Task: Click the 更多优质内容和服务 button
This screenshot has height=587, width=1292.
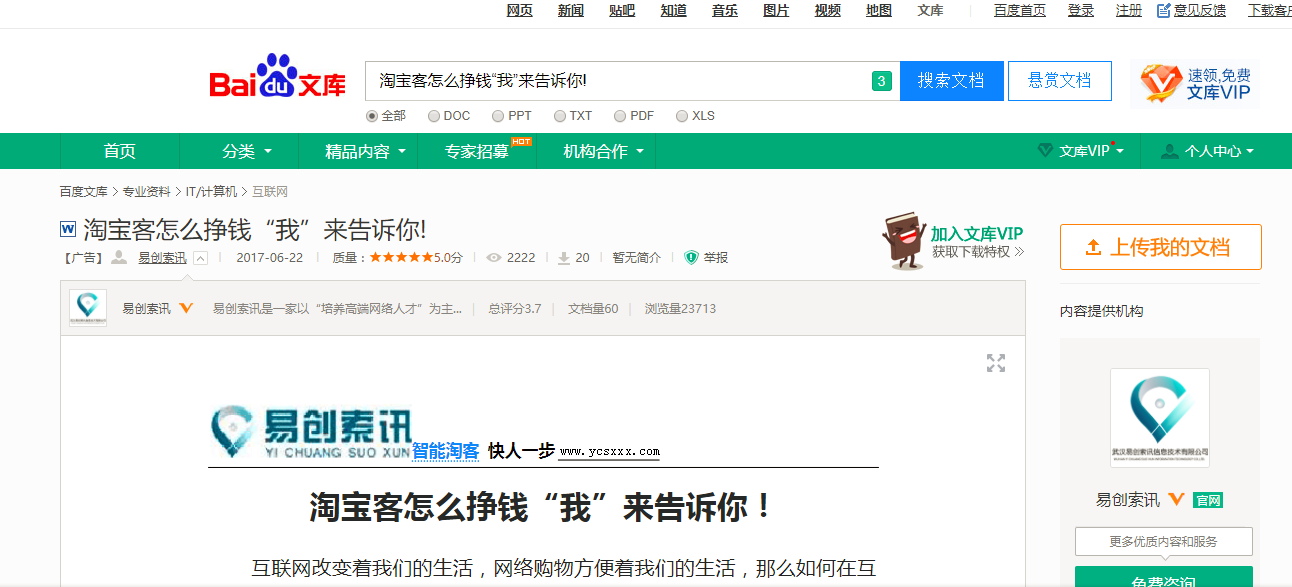Action: coord(1164,542)
